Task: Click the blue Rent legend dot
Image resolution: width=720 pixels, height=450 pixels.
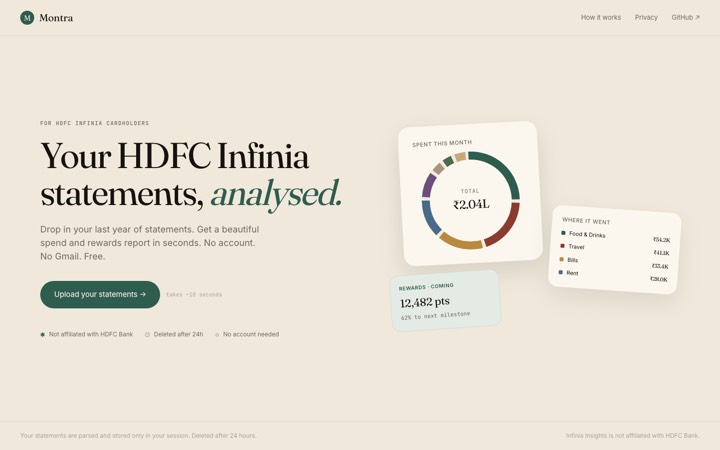Action: (560, 272)
